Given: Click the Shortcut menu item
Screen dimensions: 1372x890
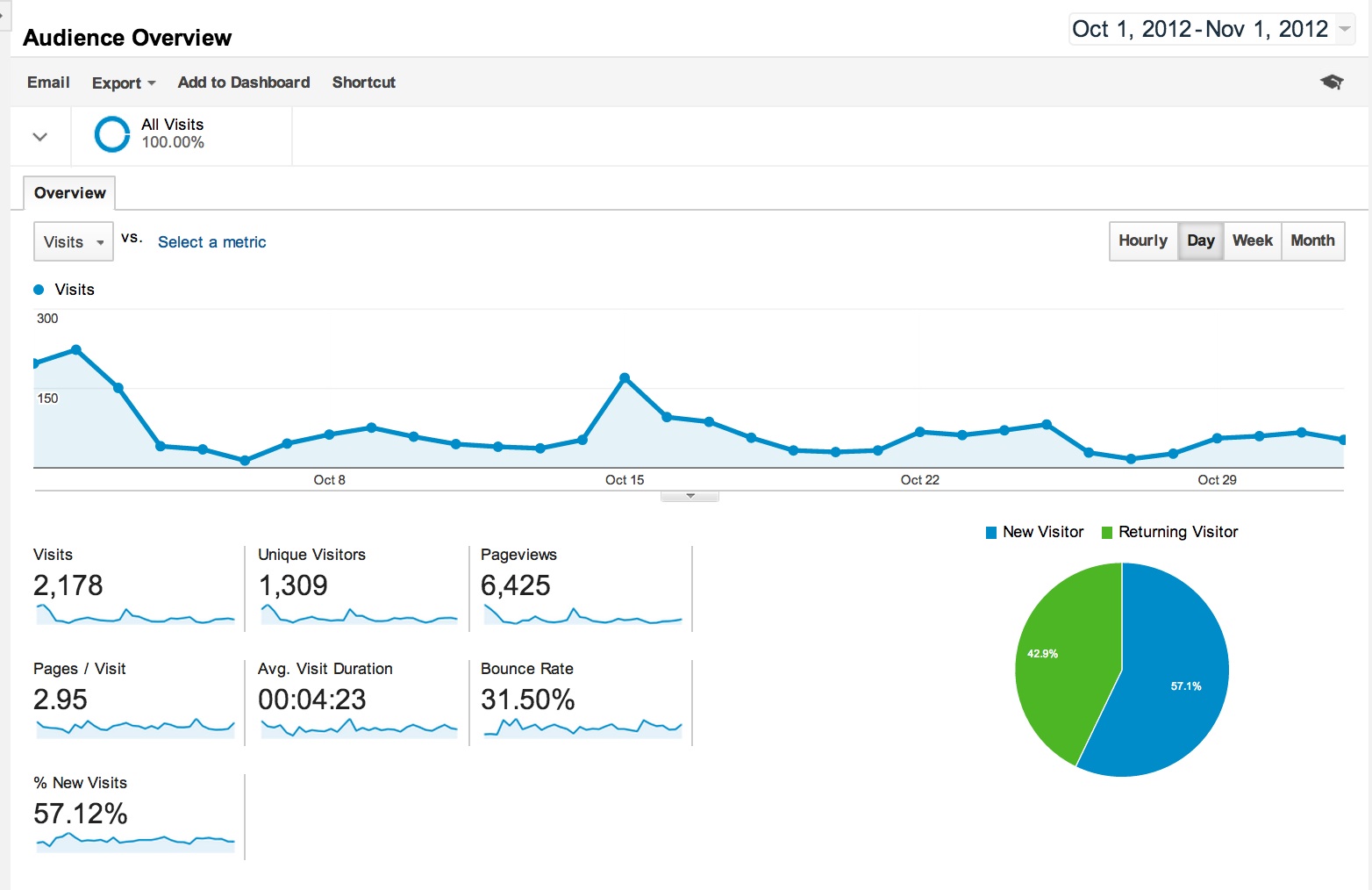Looking at the screenshot, I should pos(363,83).
